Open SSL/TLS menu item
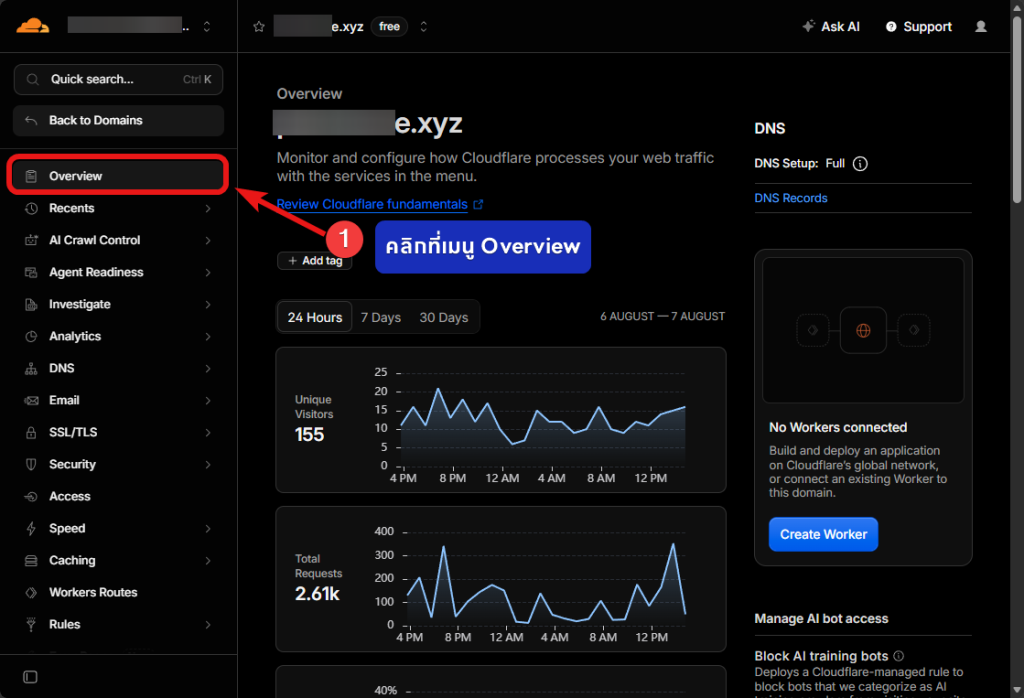 [118, 432]
